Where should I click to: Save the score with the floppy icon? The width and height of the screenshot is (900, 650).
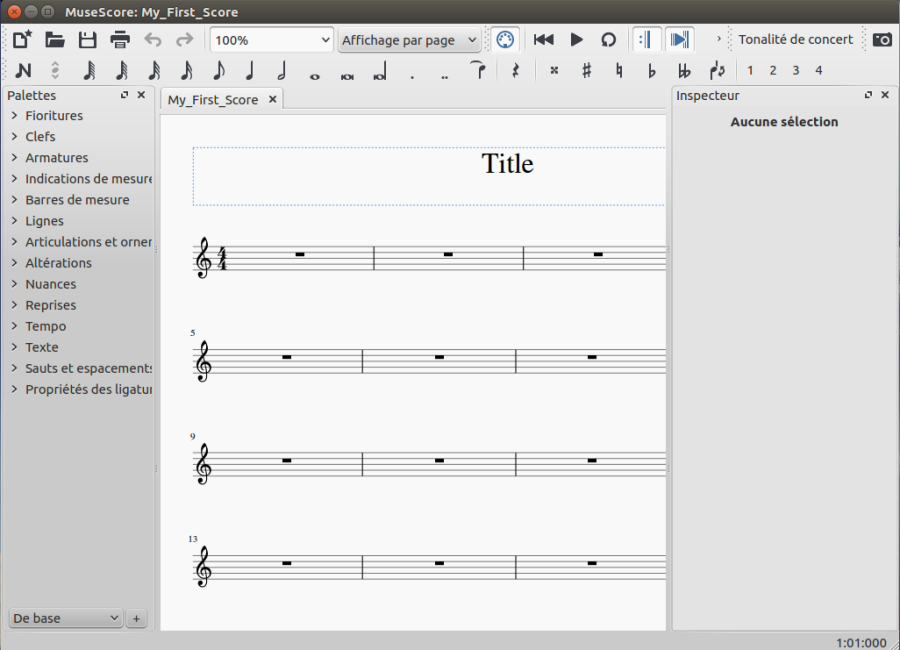87,40
